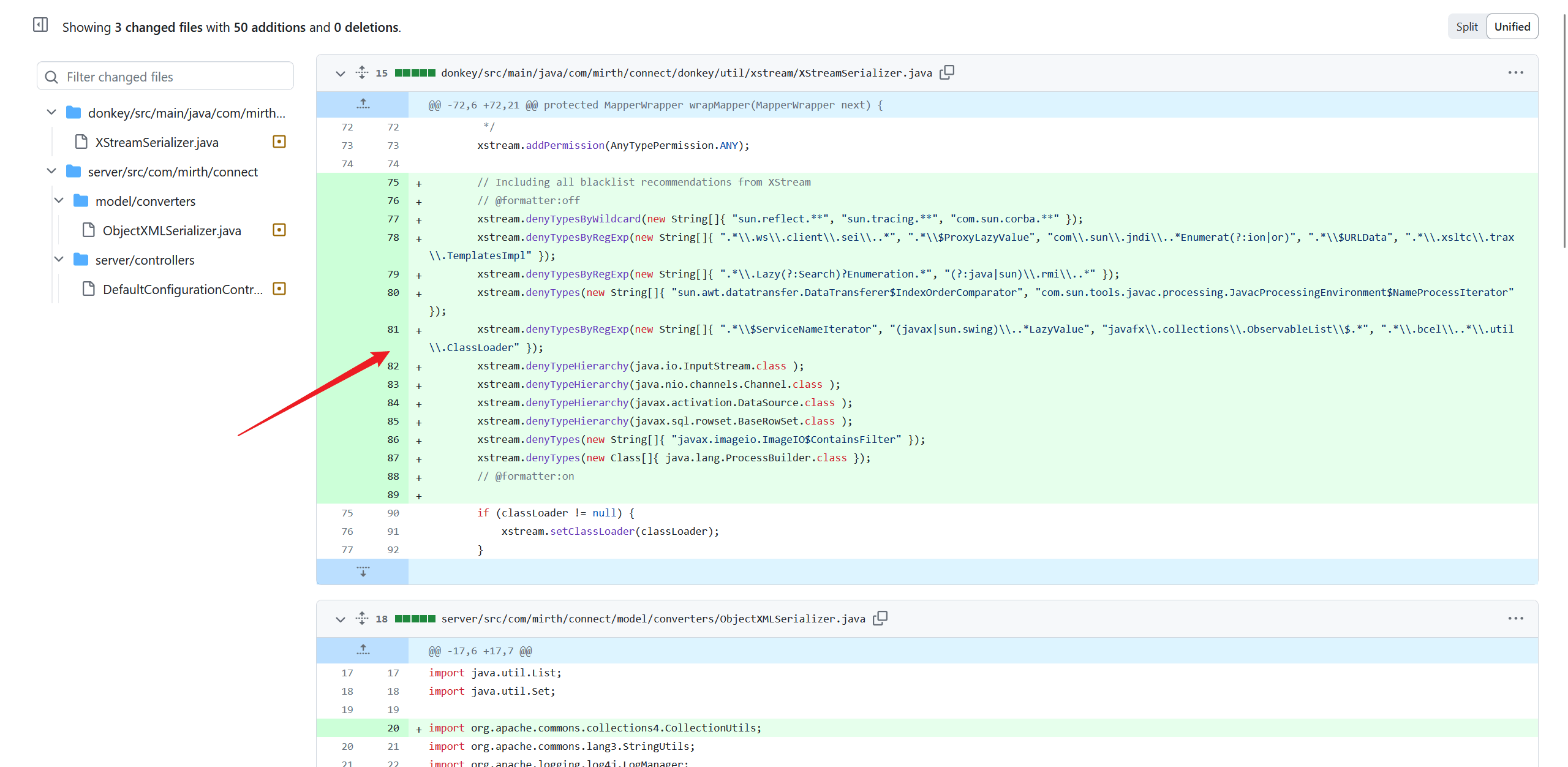1568x767 pixels.
Task: Collapse the model/converters tree folder
Action: [x=59, y=201]
